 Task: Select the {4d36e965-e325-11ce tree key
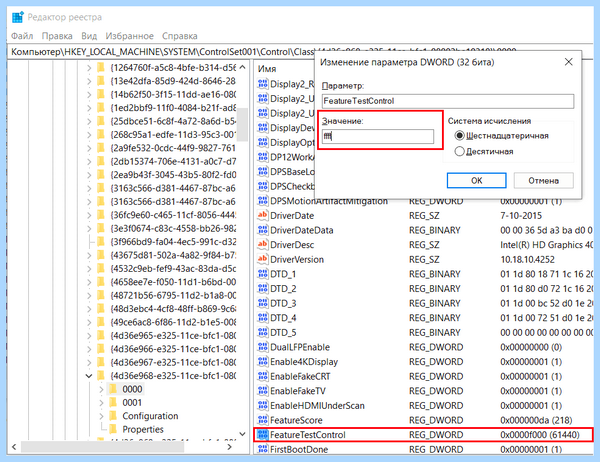(173, 336)
